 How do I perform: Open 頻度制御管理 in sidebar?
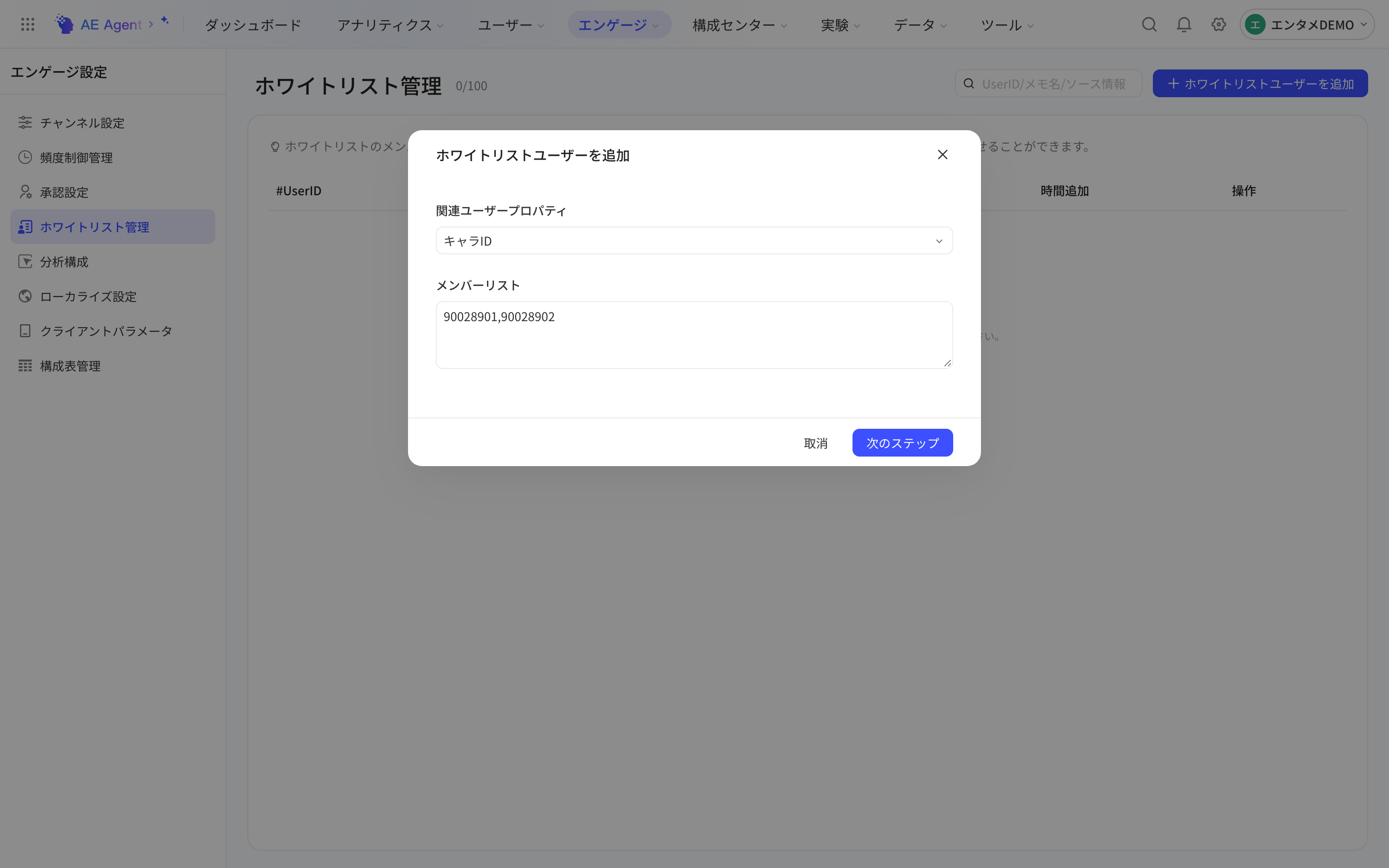coord(112,157)
